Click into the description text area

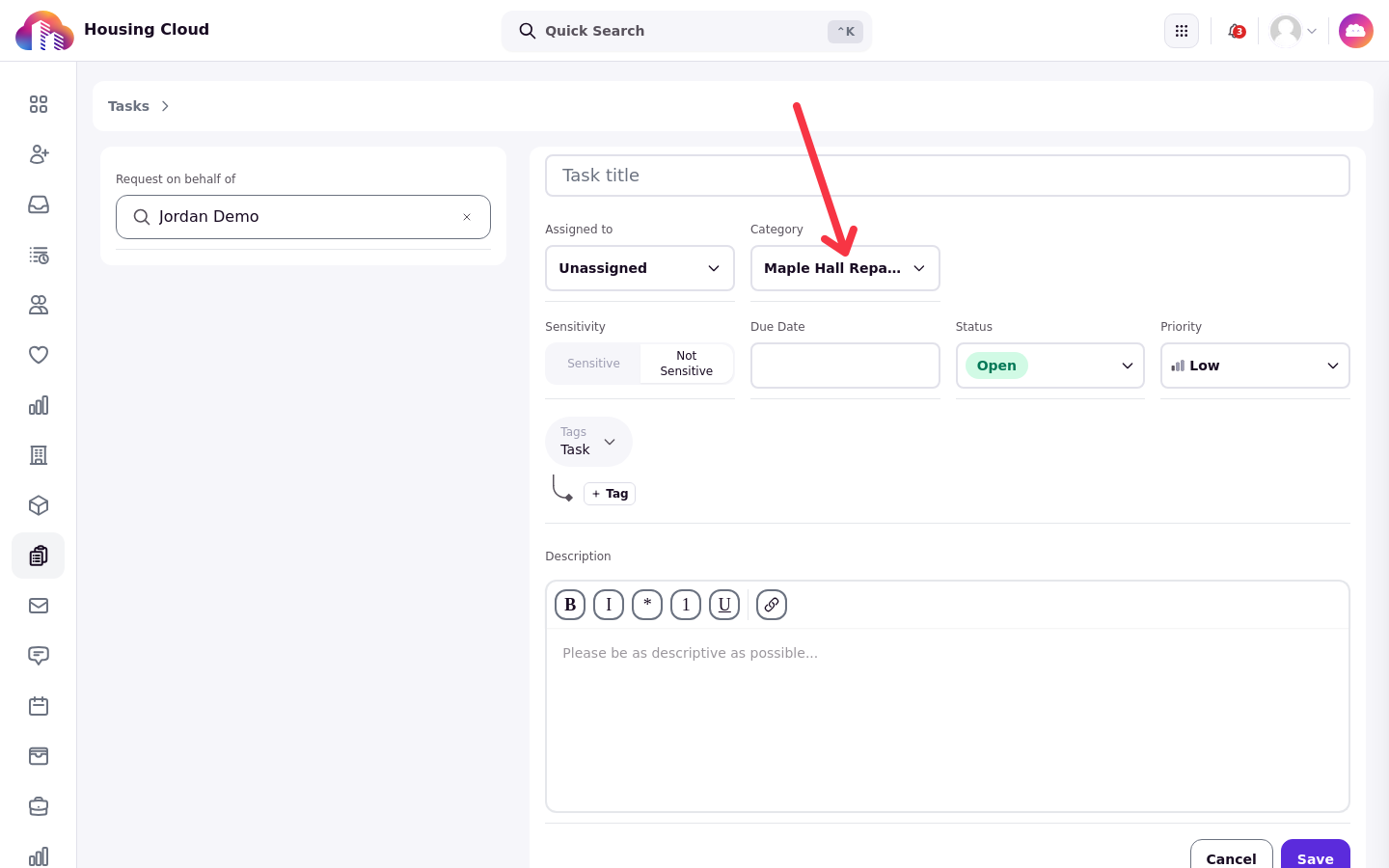(947, 719)
